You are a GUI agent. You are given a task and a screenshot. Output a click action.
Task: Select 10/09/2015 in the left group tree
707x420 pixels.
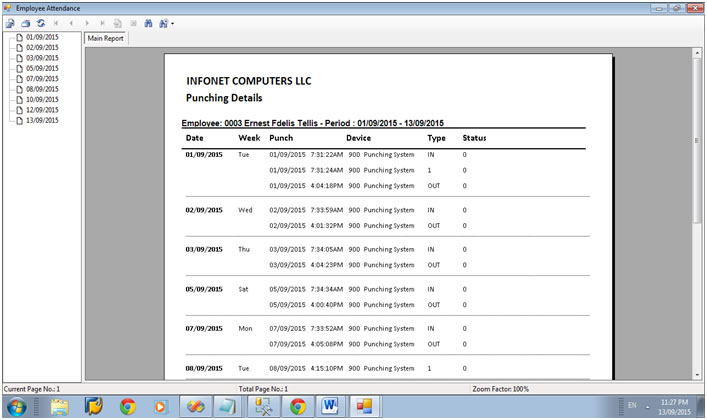(42, 99)
